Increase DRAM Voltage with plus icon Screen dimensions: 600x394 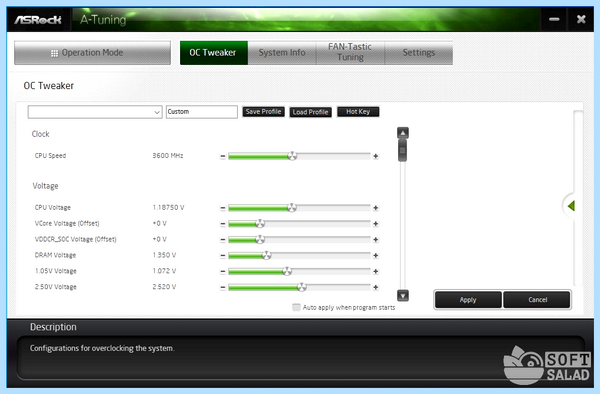coord(376,256)
